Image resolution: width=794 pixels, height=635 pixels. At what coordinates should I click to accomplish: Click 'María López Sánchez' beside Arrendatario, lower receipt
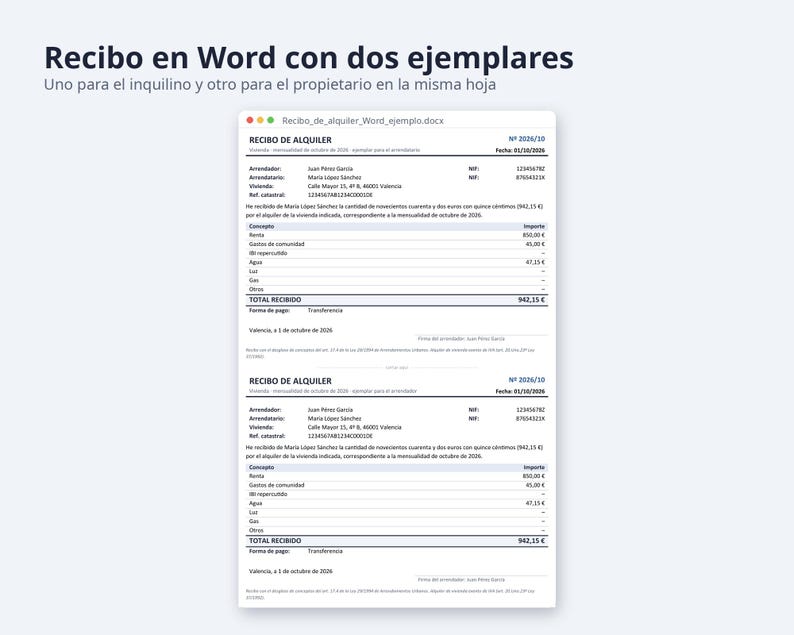point(334,419)
